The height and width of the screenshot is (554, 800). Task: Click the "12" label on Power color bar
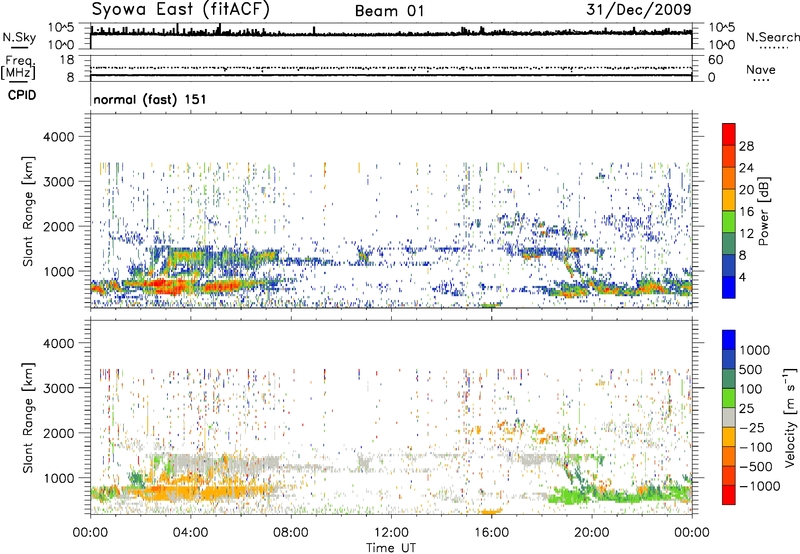[x=746, y=234]
